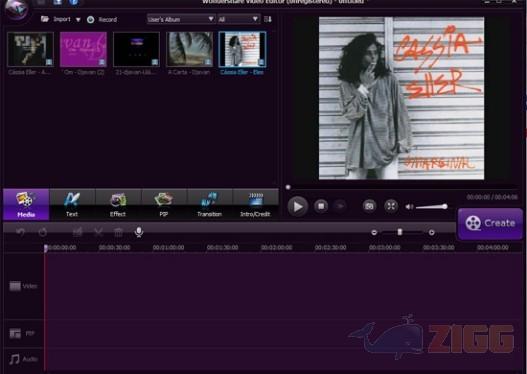Click the Split scissors icon
The image size is (527, 374).
pyautogui.click(x=98, y=232)
